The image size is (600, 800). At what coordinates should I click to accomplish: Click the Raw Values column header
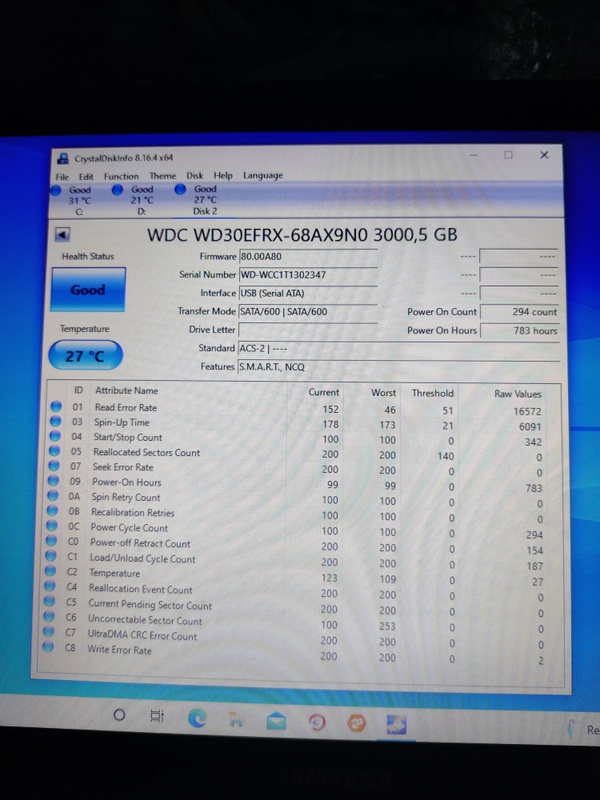[517, 394]
